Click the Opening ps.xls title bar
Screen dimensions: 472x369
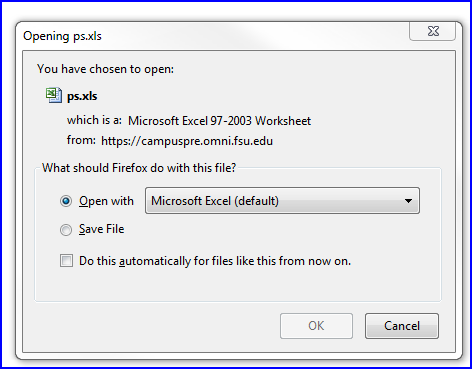point(213,36)
